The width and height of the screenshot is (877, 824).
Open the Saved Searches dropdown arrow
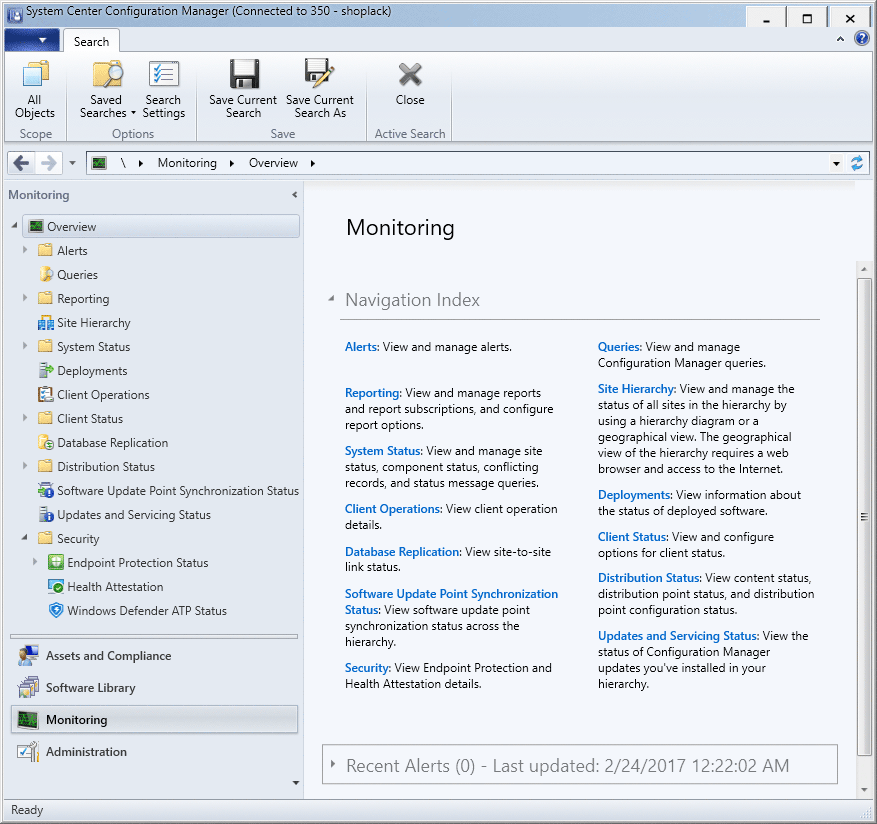(133, 113)
